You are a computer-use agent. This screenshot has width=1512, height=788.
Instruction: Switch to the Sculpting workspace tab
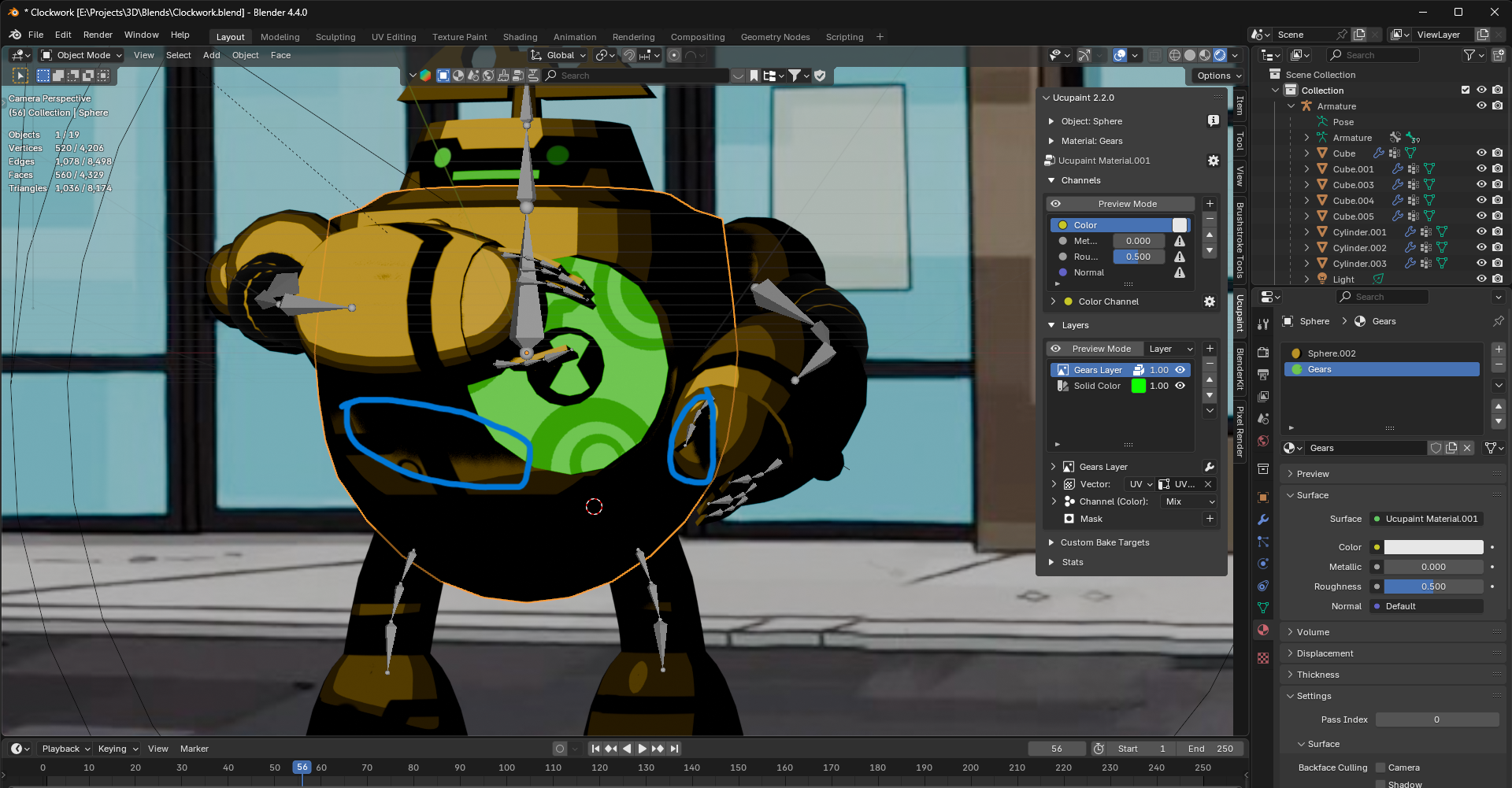335,37
